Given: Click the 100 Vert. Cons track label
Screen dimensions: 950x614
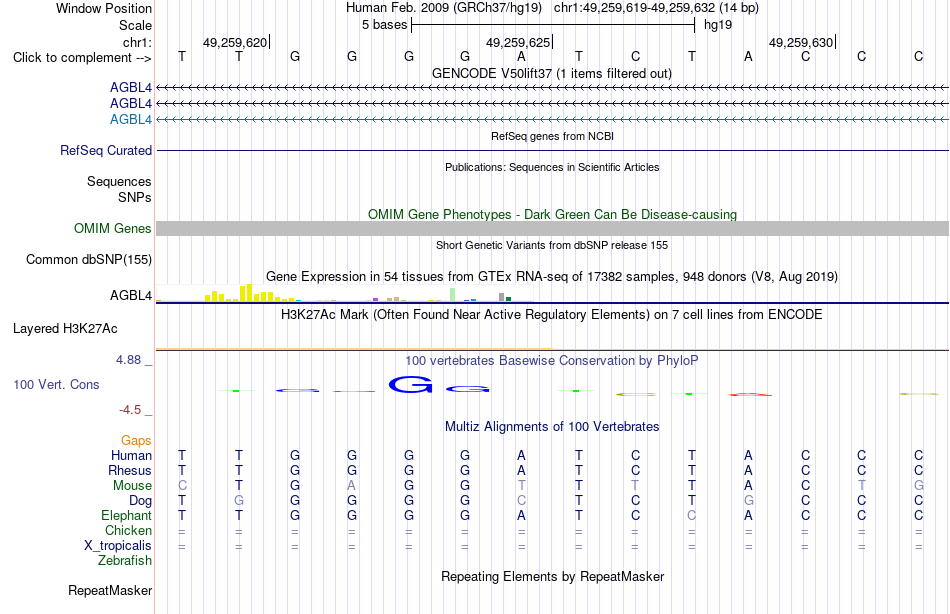Looking at the screenshot, I should click(x=56, y=384).
